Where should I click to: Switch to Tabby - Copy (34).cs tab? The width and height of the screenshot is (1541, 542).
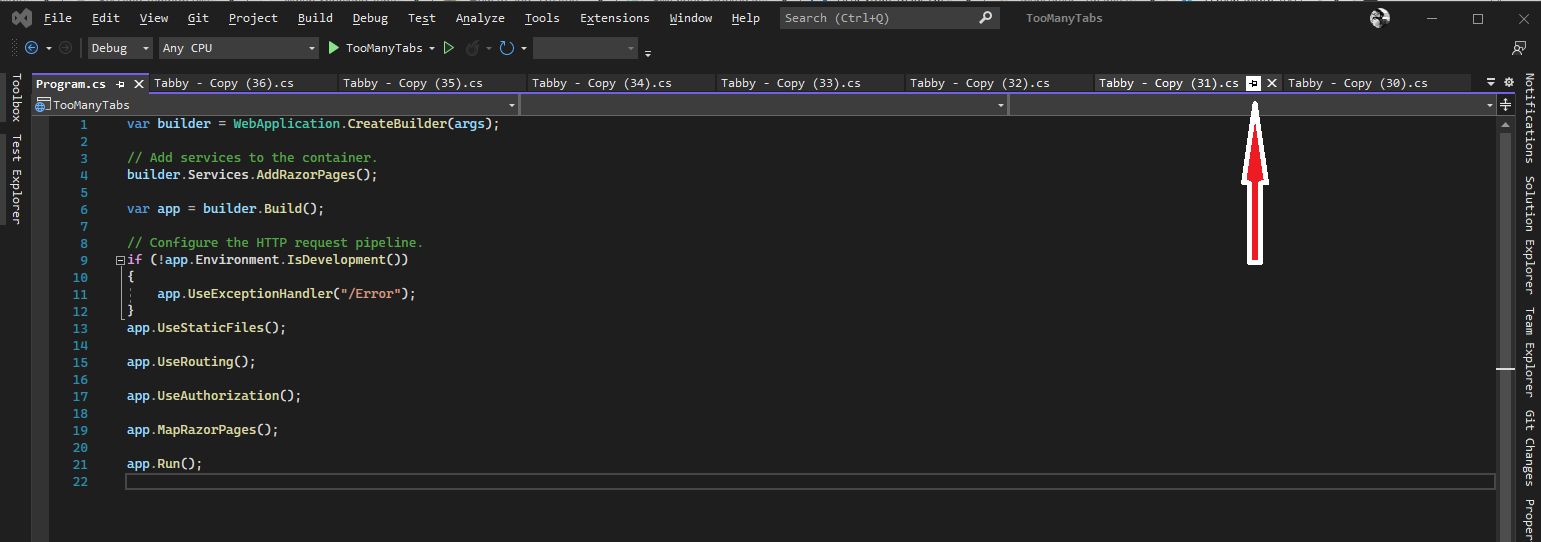coord(600,84)
